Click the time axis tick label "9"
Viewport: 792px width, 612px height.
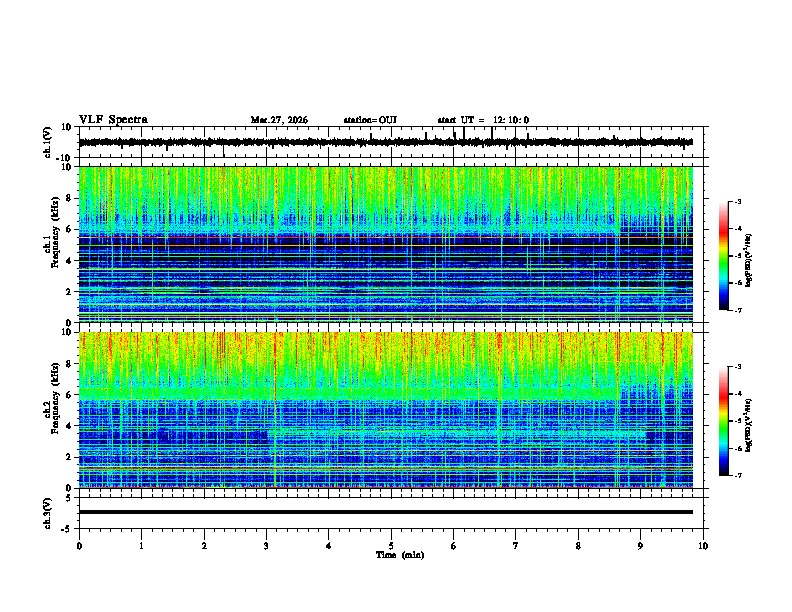640,546
